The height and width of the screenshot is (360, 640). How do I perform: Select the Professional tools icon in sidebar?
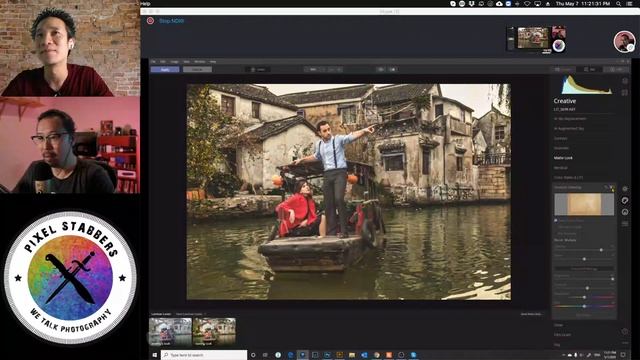pos(625,224)
